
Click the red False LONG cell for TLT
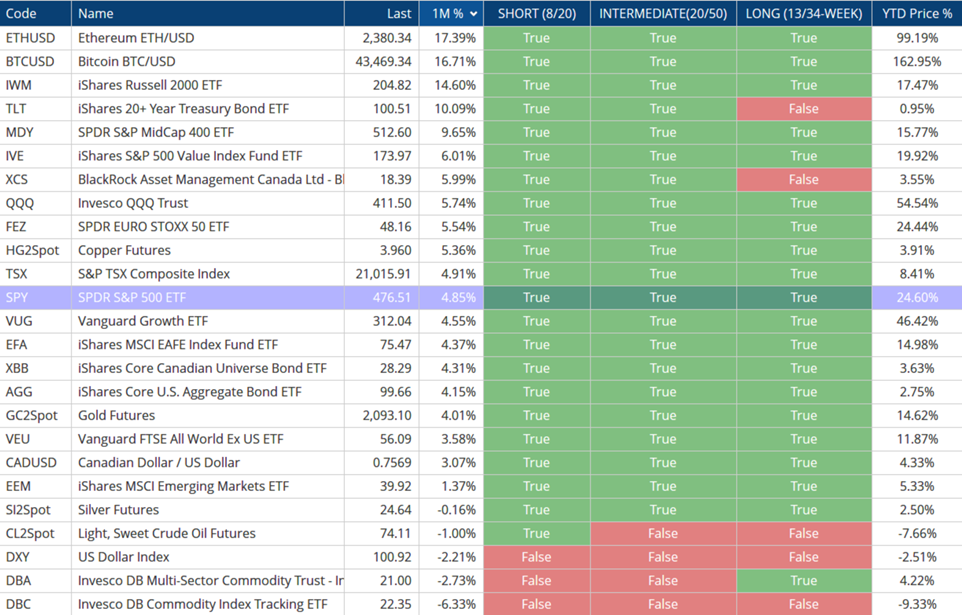[804, 109]
